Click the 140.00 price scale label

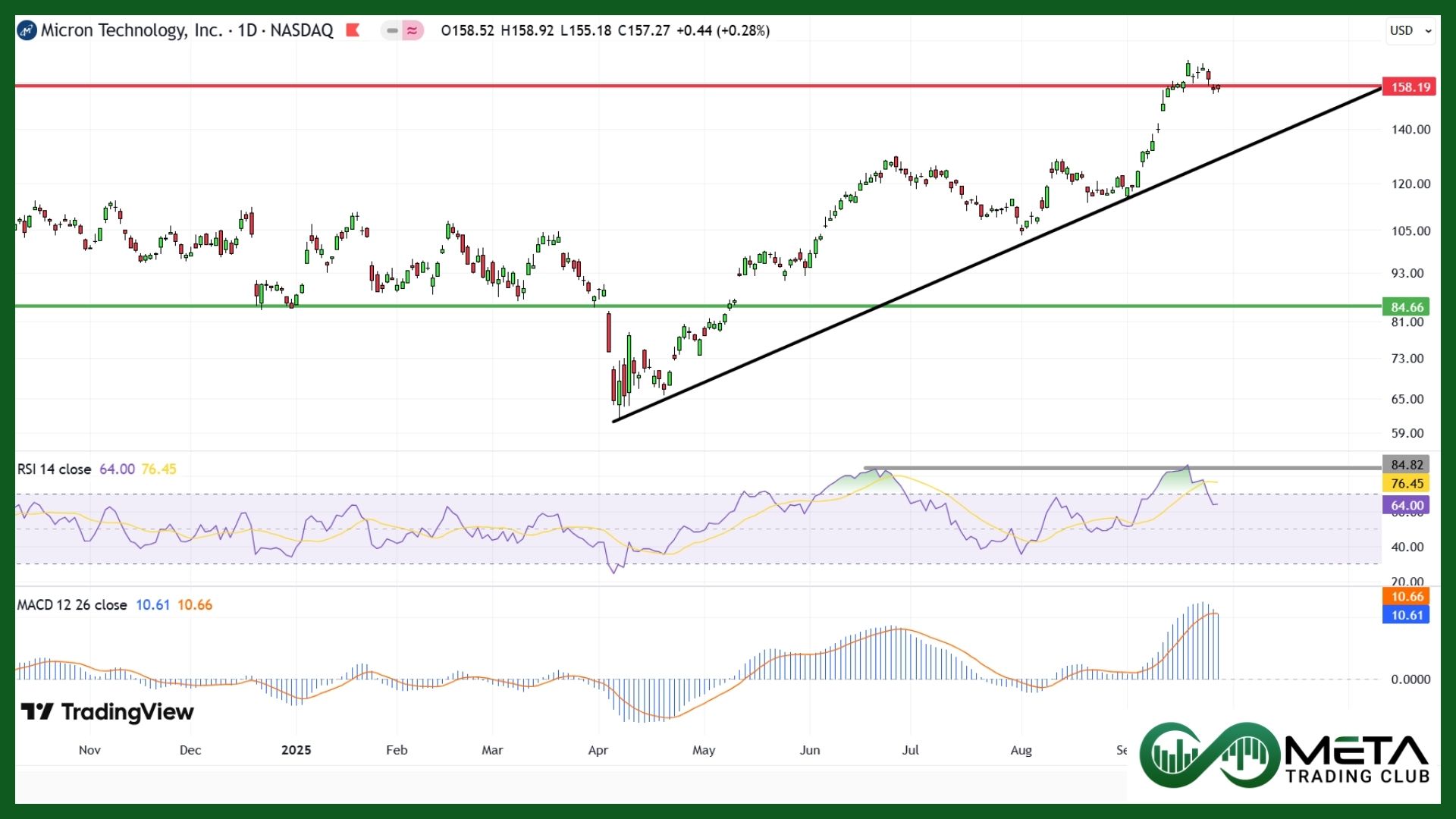[1410, 130]
